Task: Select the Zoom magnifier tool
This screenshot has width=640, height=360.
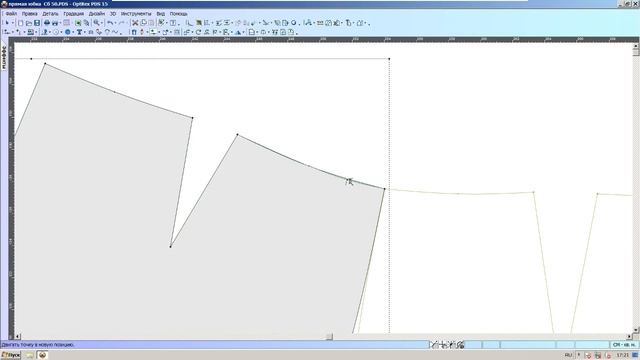Action: point(96,23)
